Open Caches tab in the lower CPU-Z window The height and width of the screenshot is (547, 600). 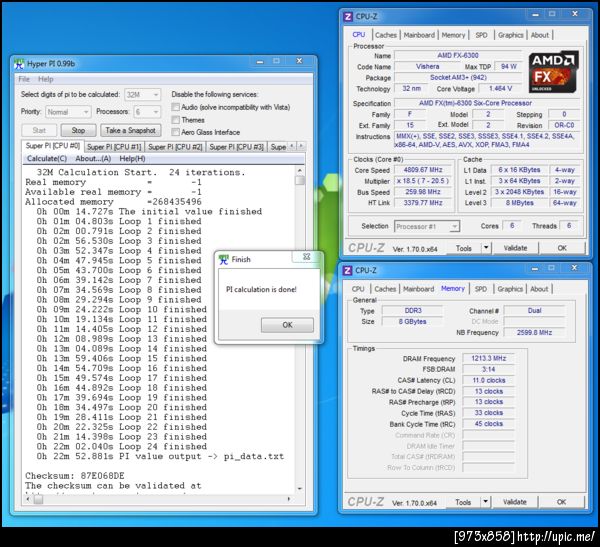385,289
